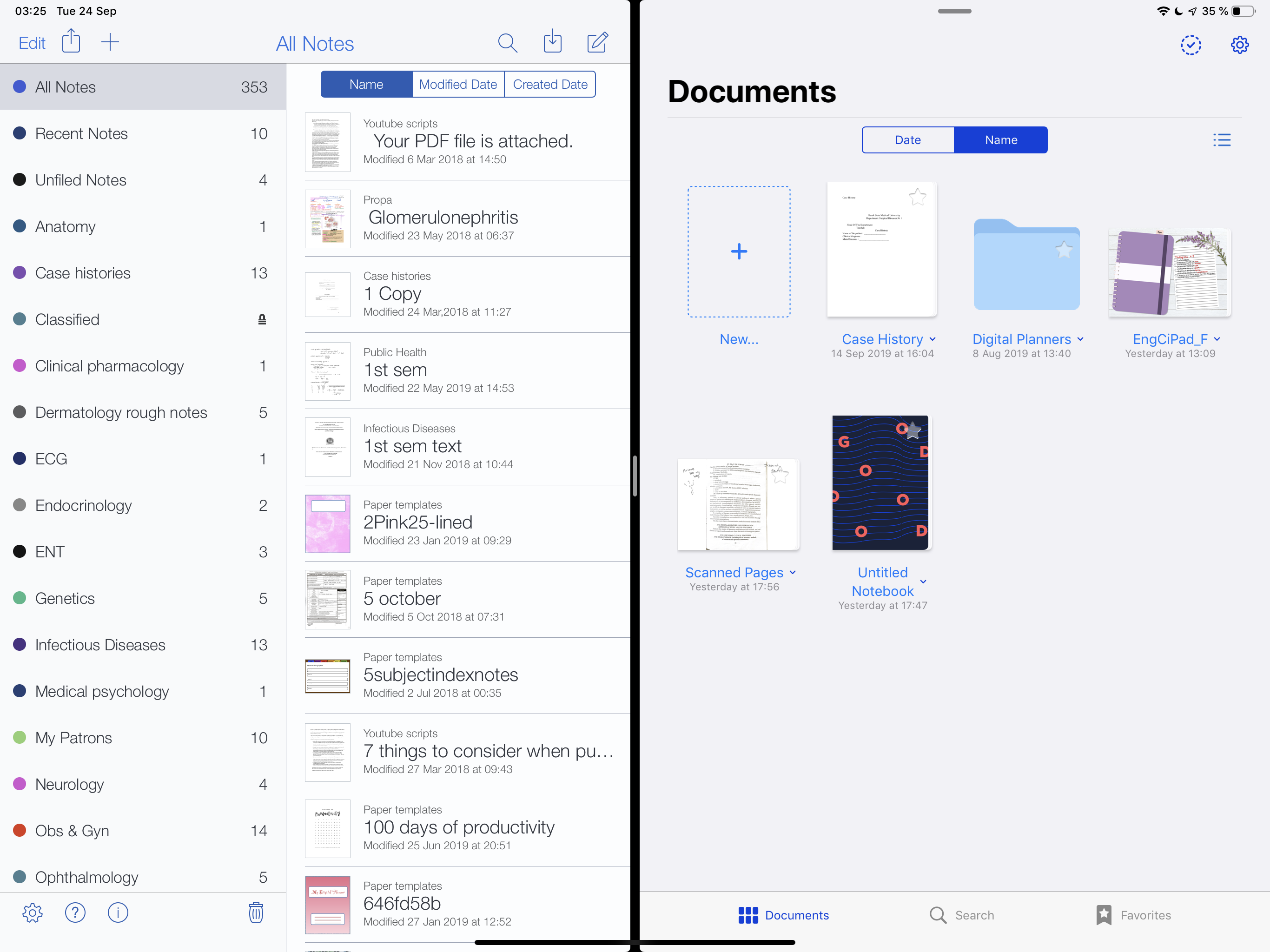The width and height of the screenshot is (1270, 952).
Task: Click New document button in Documents
Action: pyautogui.click(x=740, y=252)
